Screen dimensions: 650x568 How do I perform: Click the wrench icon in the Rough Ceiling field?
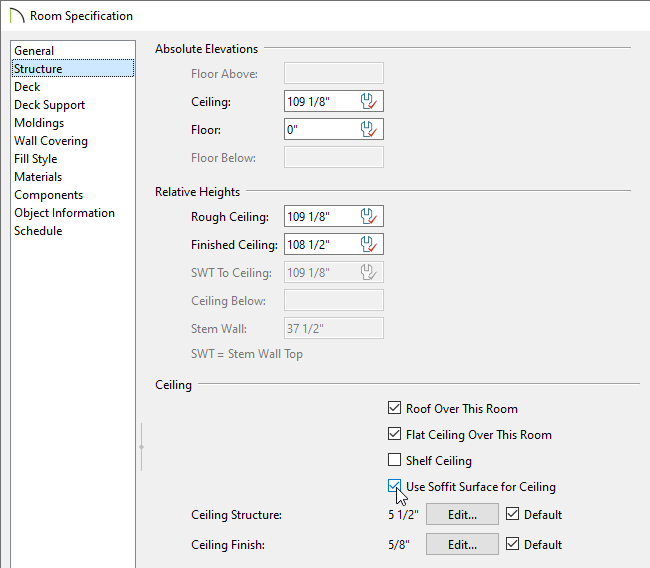pos(369,216)
